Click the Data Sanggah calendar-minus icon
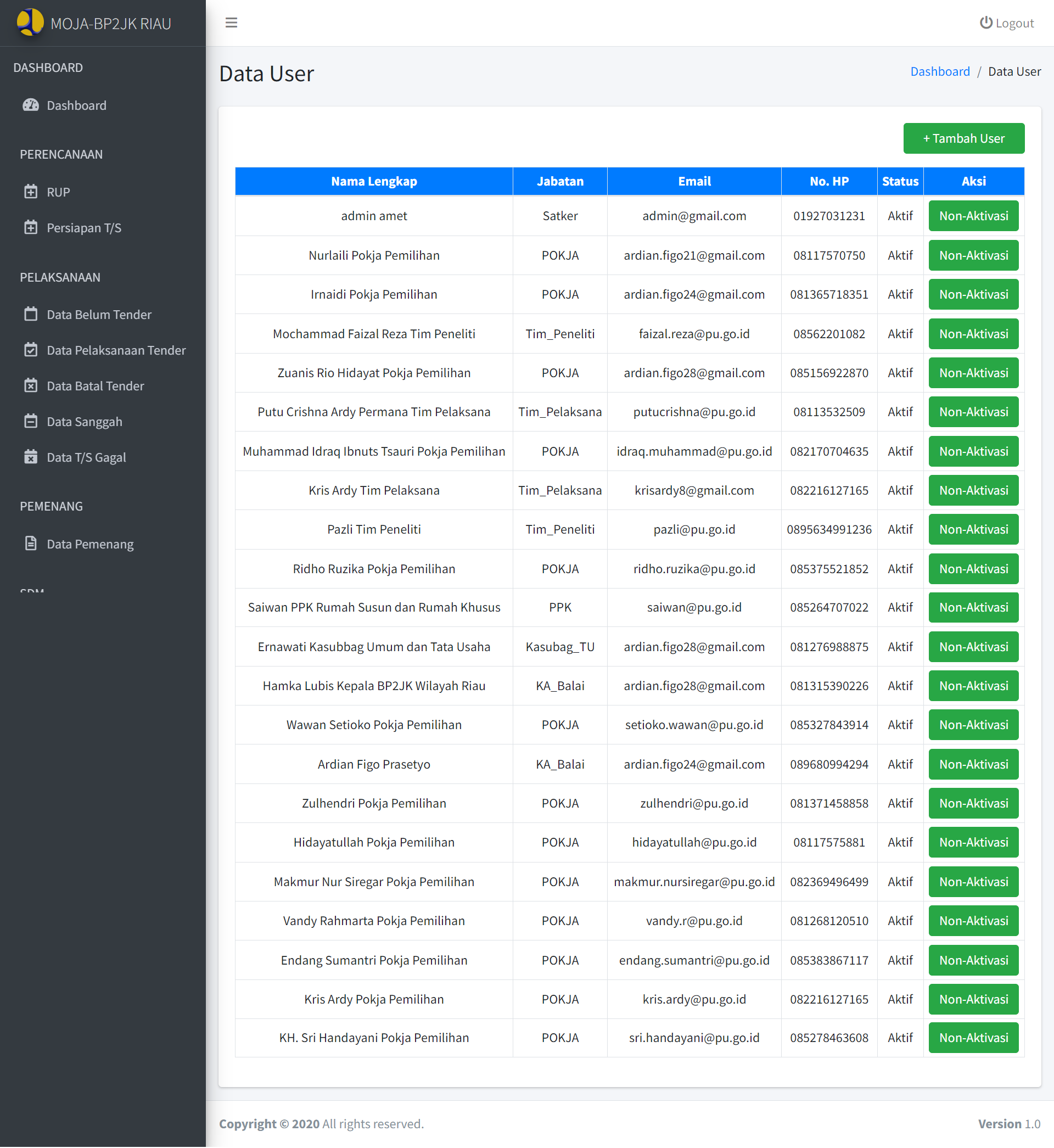The height and width of the screenshot is (1148, 1054). coord(31,422)
